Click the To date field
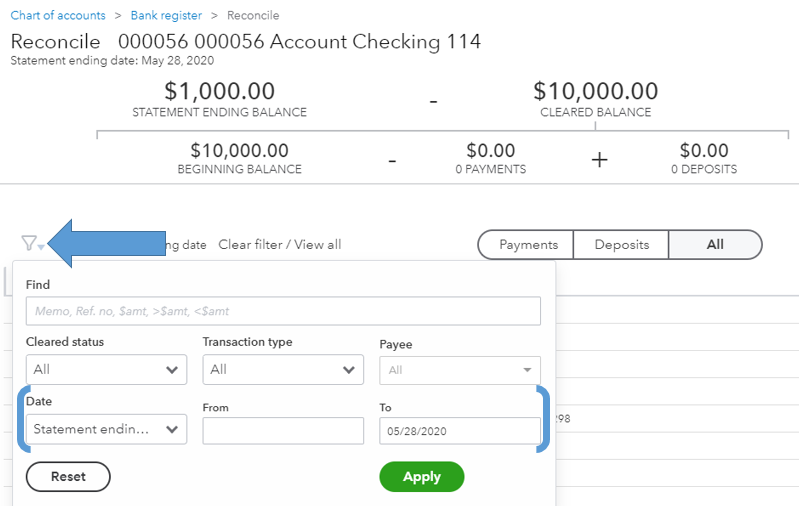The height and width of the screenshot is (506, 799). pos(460,431)
